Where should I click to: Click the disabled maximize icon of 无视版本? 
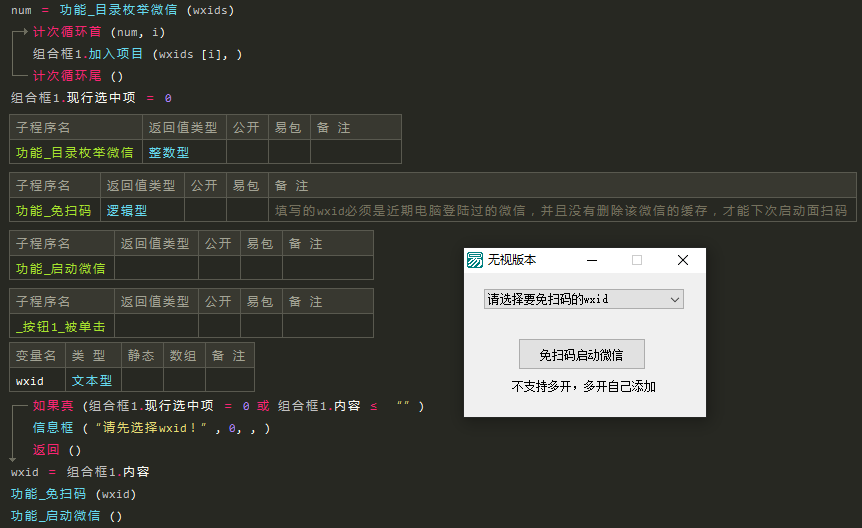click(x=637, y=260)
